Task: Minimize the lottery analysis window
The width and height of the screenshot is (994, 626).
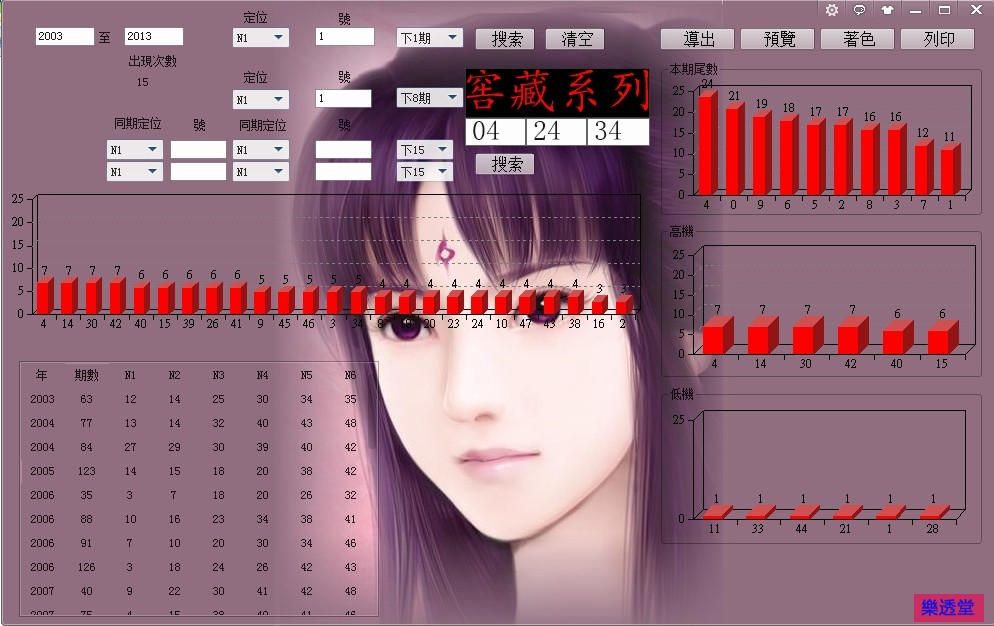Action: pos(915,10)
